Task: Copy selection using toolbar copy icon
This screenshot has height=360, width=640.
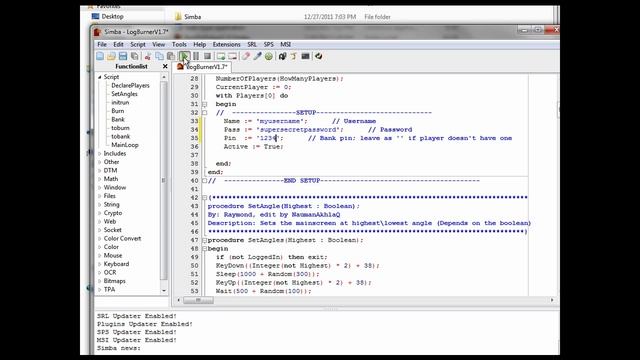Action: tap(160, 56)
